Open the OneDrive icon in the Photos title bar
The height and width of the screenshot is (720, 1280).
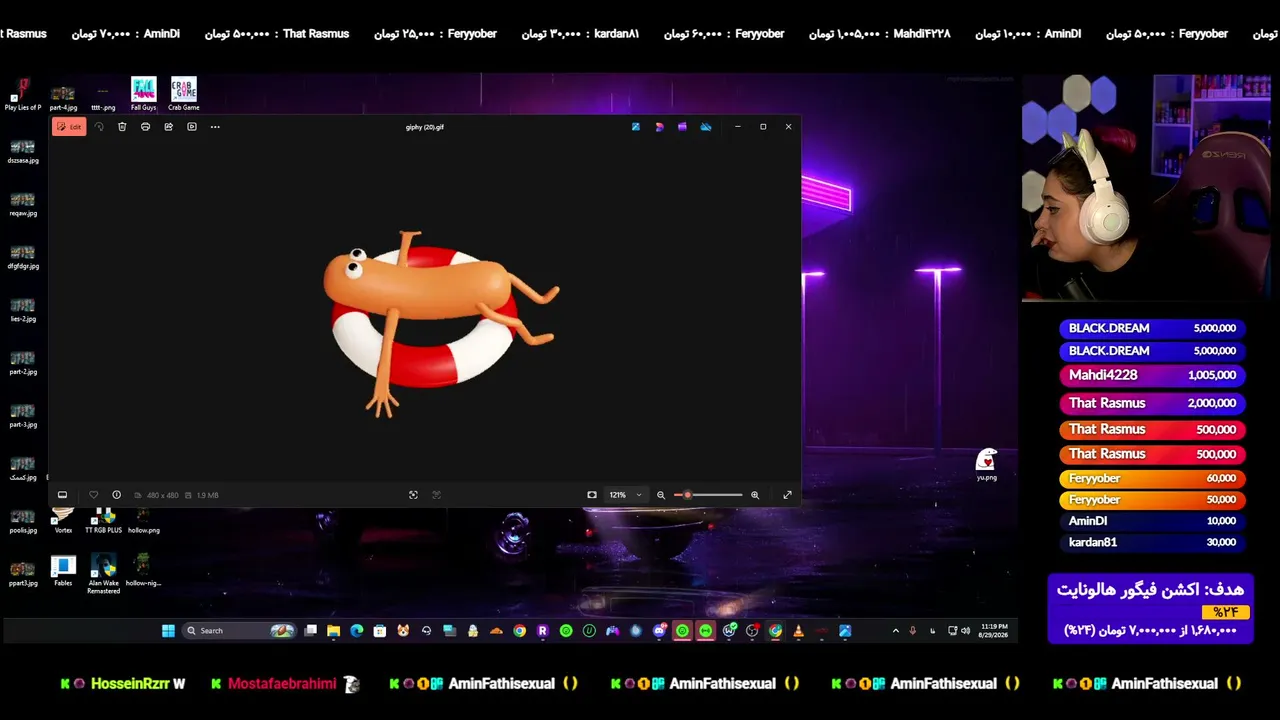706,127
